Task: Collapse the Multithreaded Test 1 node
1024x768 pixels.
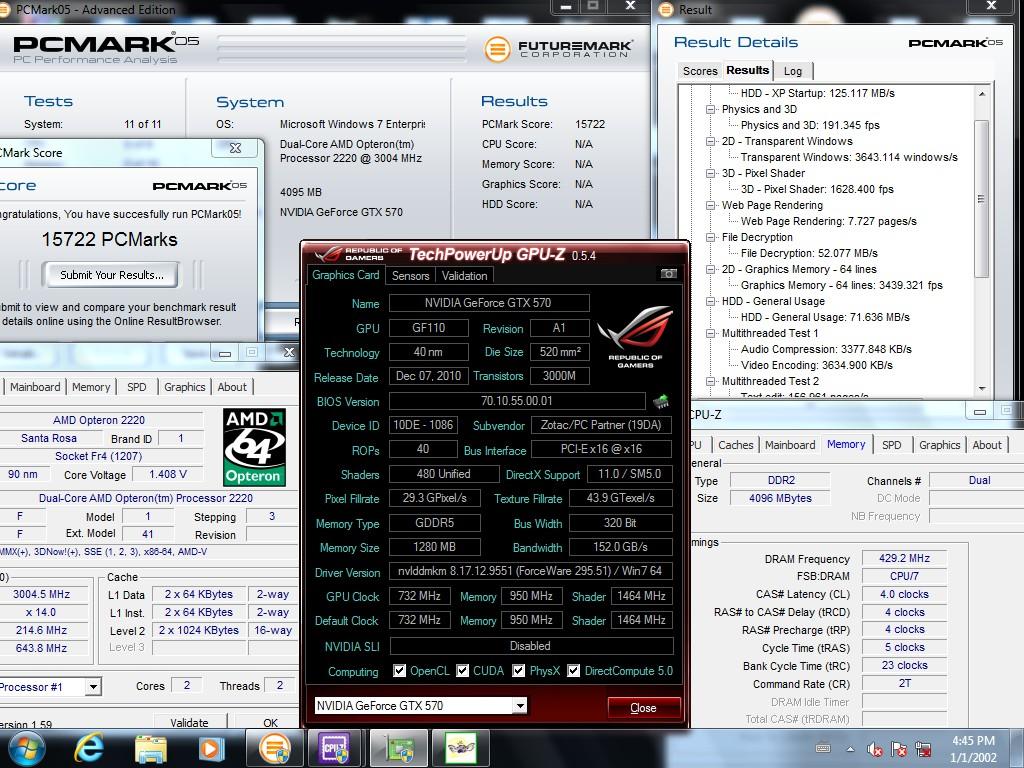Action: pyautogui.click(x=711, y=333)
